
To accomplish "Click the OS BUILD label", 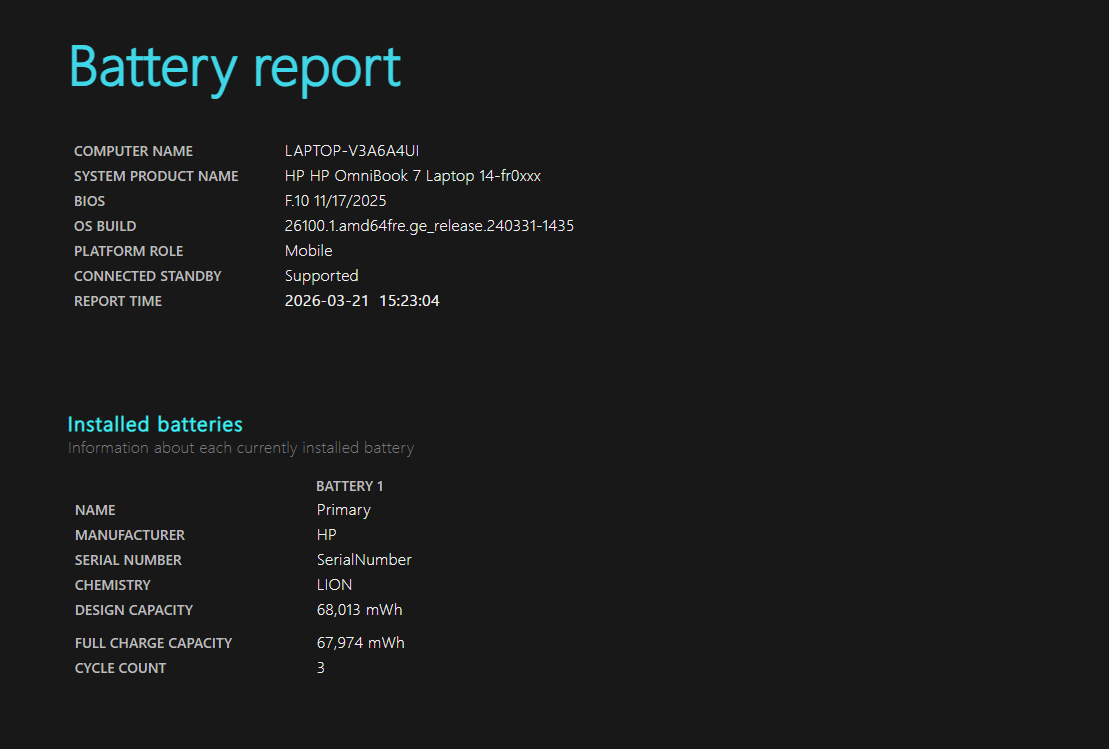I will (x=105, y=226).
